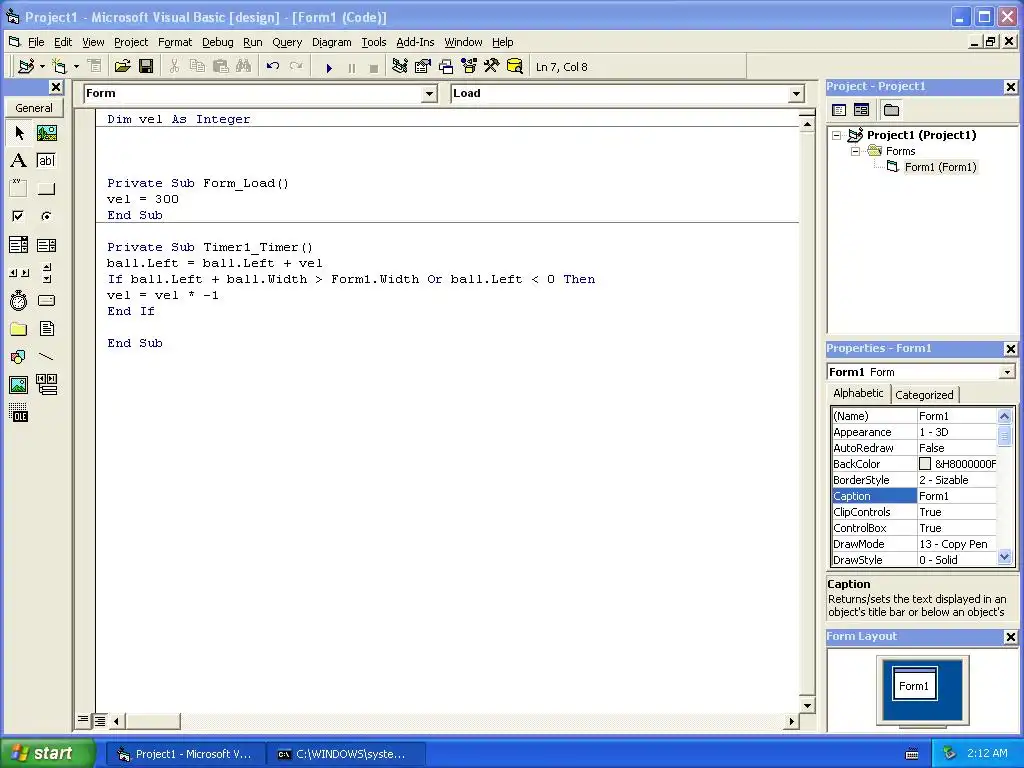Open the Procedure dropdown showing Load
The height and width of the screenshot is (768, 1024).
(x=796, y=94)
